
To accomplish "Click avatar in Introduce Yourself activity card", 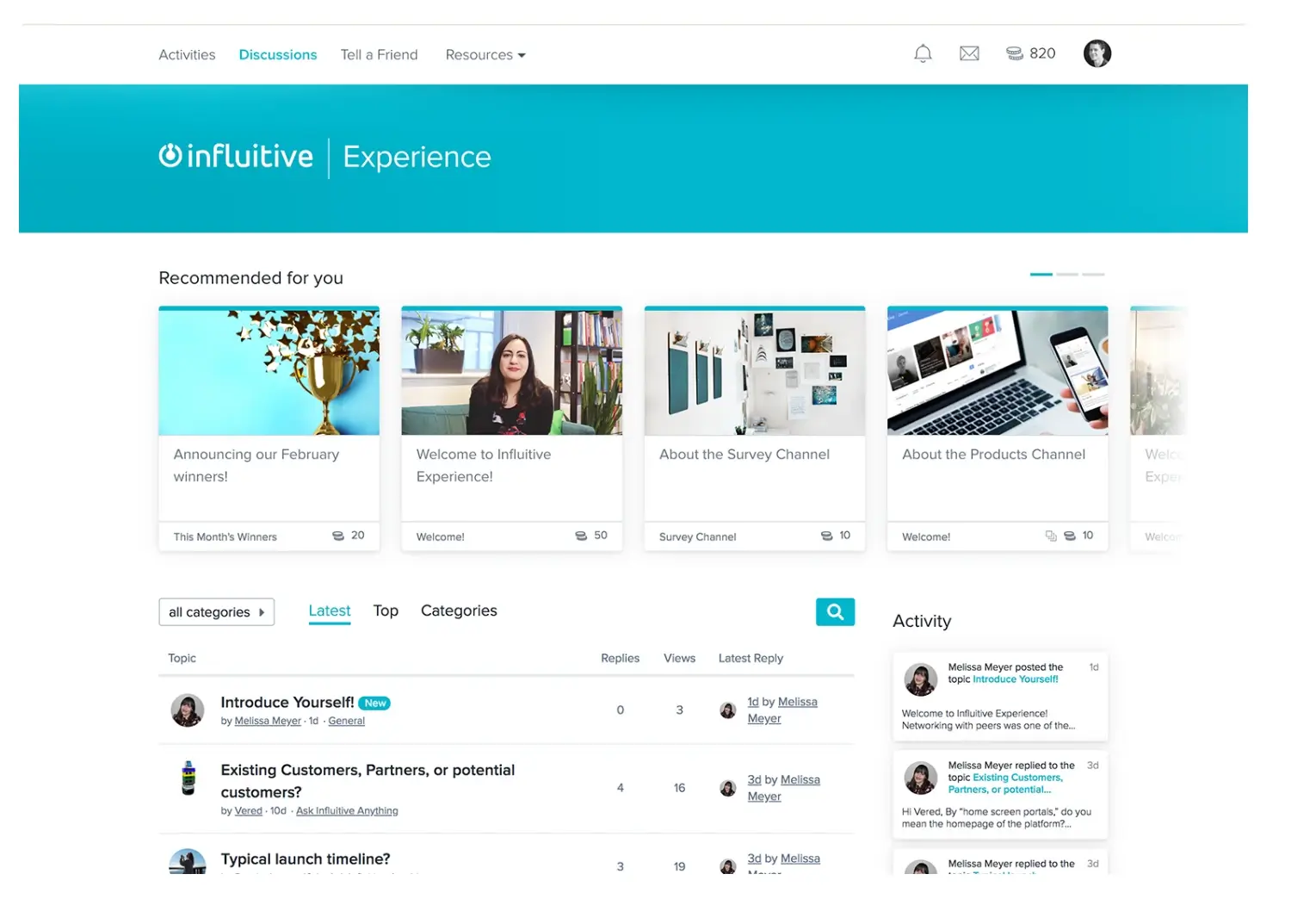I will (920, 679).
